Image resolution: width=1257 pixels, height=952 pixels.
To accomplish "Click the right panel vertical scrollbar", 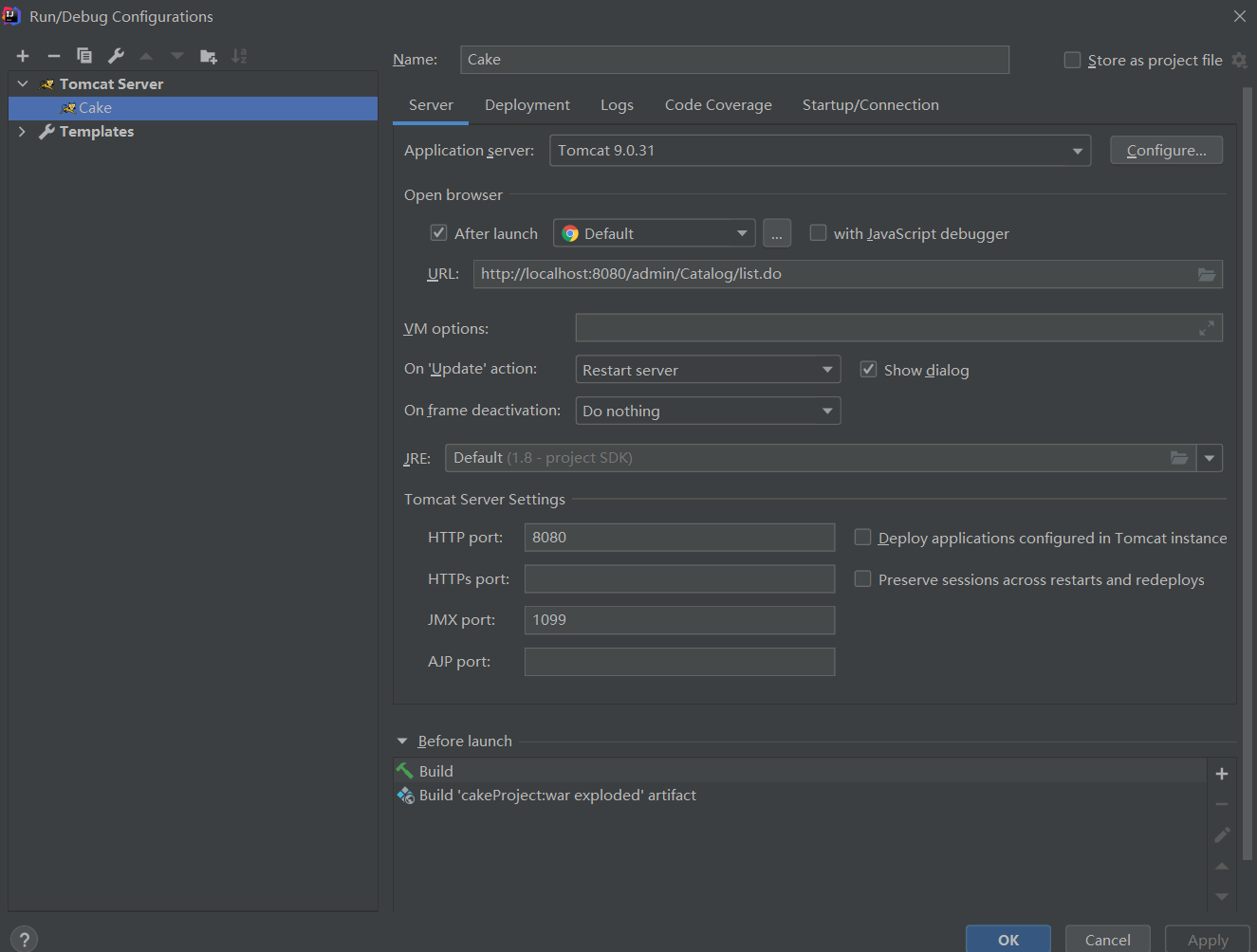I will (x=1248, y=474).
